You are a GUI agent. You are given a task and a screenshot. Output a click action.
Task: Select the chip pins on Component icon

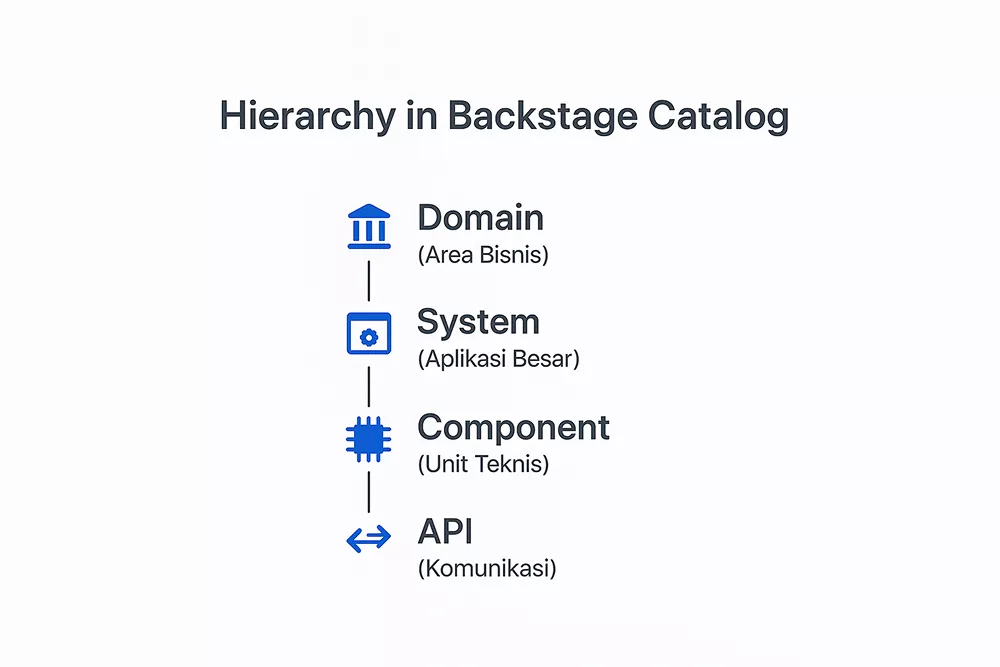click(x=352, y=438)
